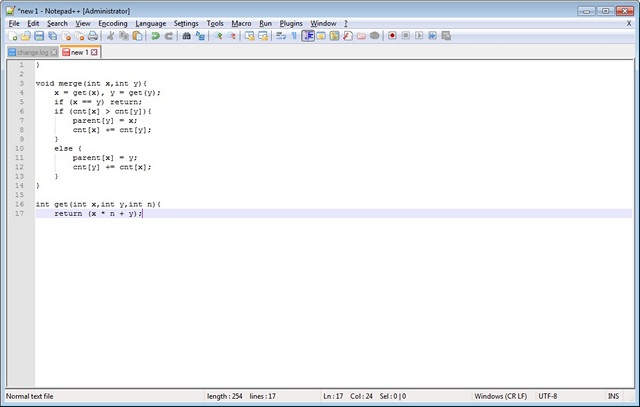Open Find with the binoculars icon
Image resolution: width=640 pixels, height=407 pixels.
tap(187, 36)
